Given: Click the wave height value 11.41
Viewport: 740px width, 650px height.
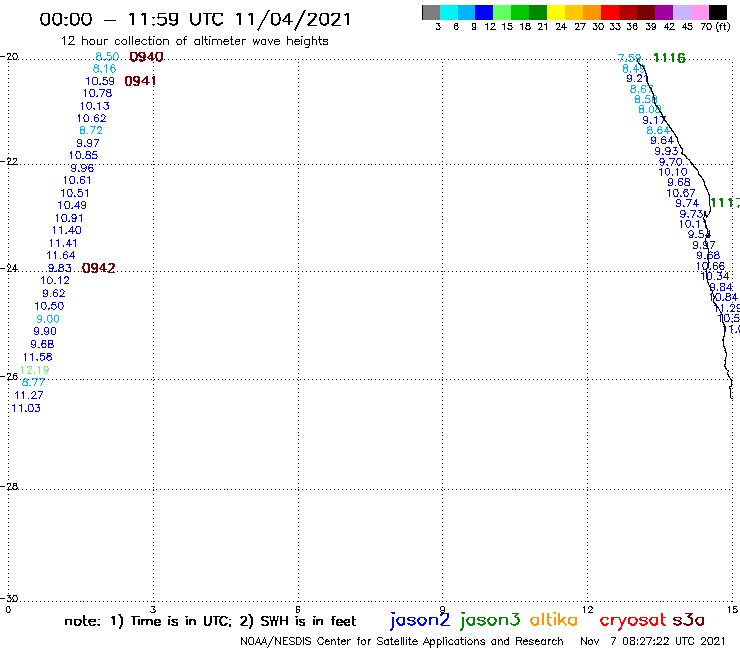Looking at the screenshot, I should coord(63,243).
